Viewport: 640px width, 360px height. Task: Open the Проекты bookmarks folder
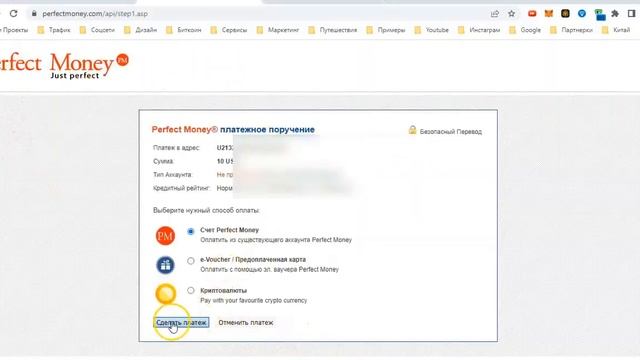14,30
